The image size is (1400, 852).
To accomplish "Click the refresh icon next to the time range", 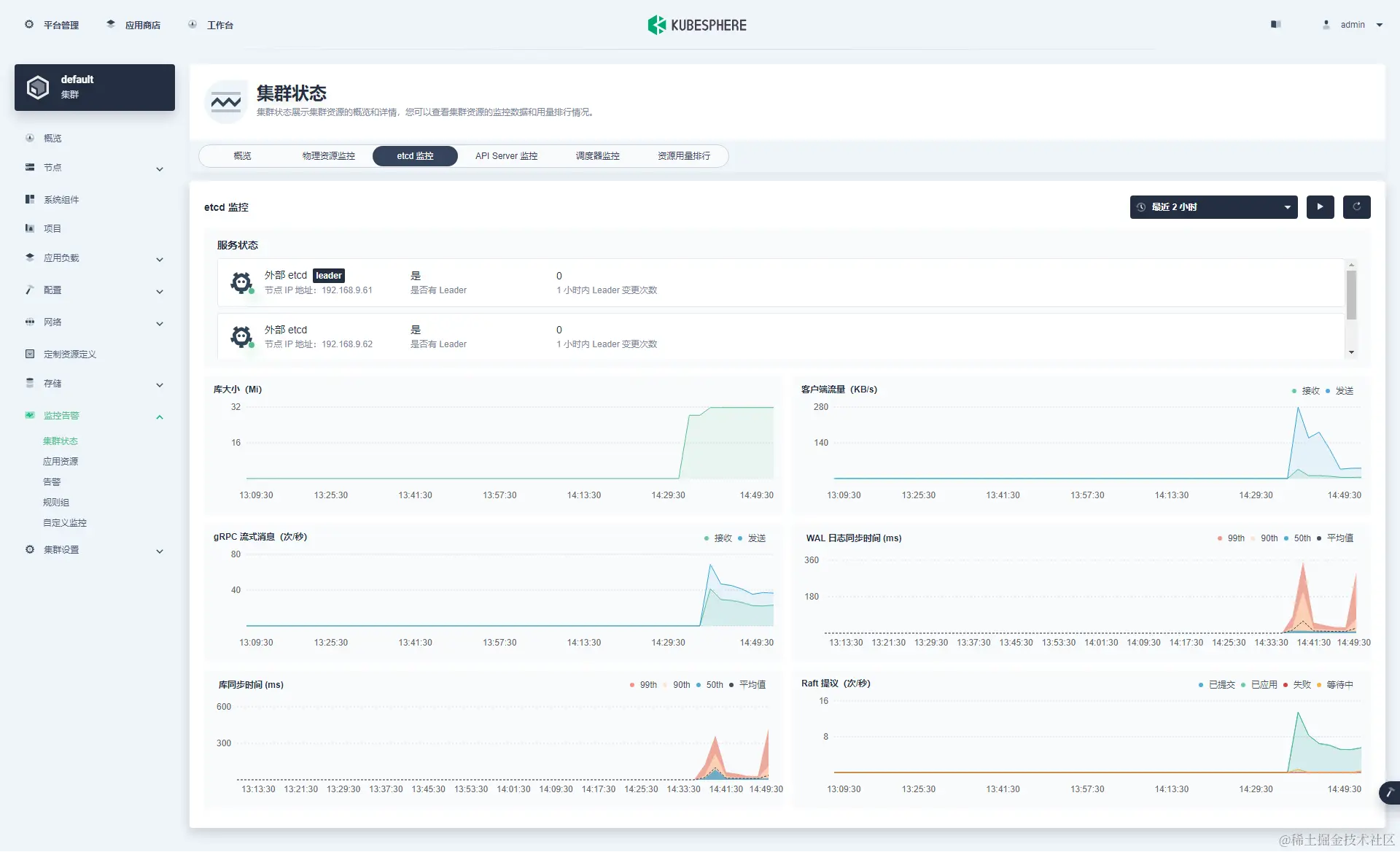I will [x=1356, y=207].
